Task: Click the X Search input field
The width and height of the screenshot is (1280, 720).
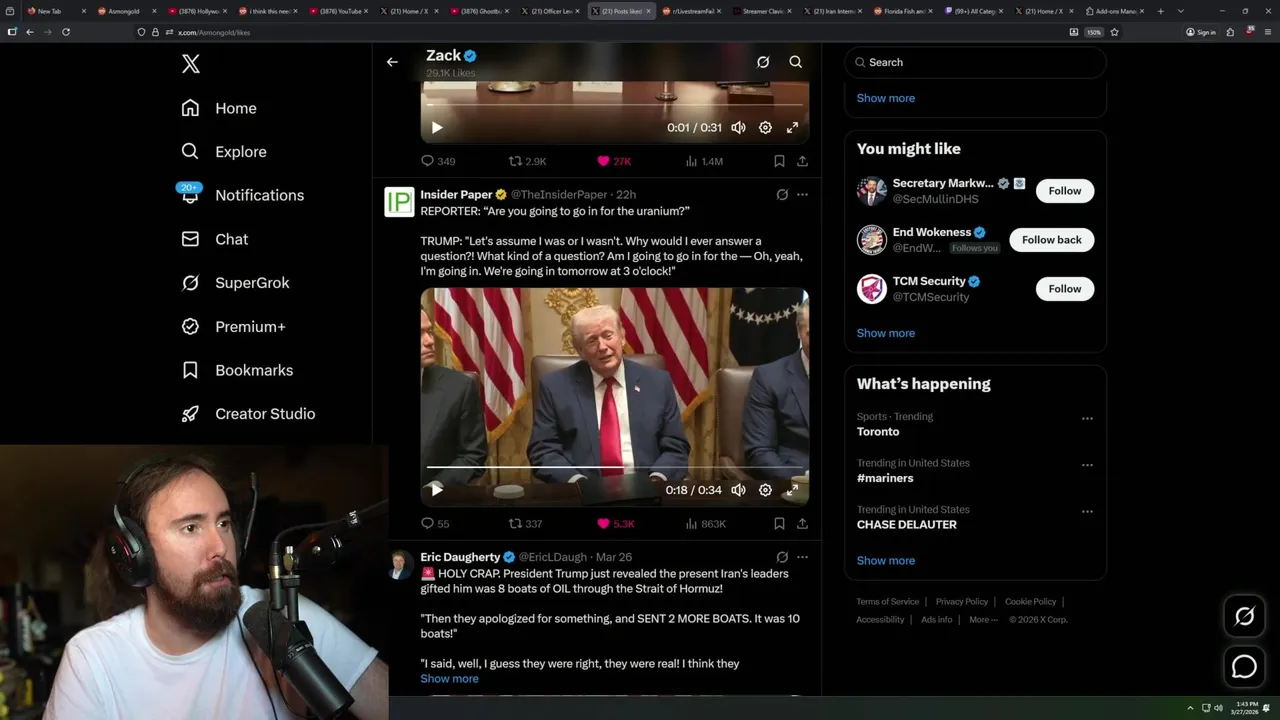Action: (975, 62)
